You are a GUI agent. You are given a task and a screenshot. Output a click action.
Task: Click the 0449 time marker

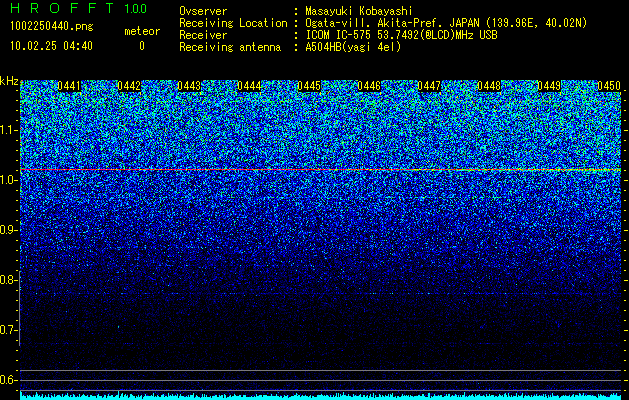pyautogui.click(x=549, y=86)
